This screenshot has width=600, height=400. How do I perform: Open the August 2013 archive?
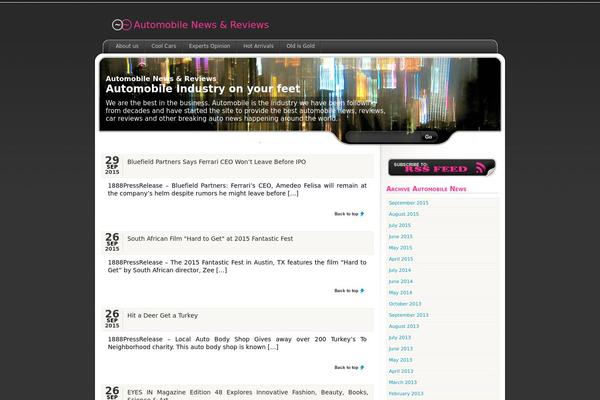404,326
